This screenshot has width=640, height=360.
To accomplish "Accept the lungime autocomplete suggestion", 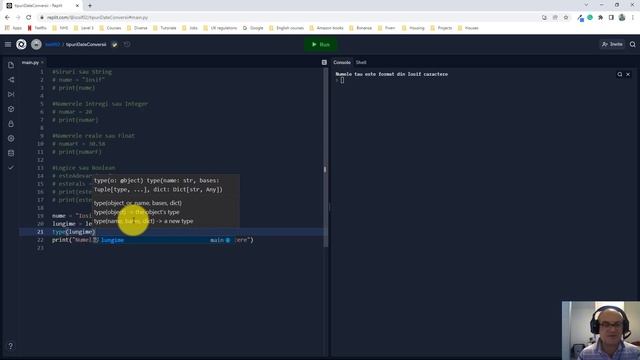I will click(x=163, y=240).
